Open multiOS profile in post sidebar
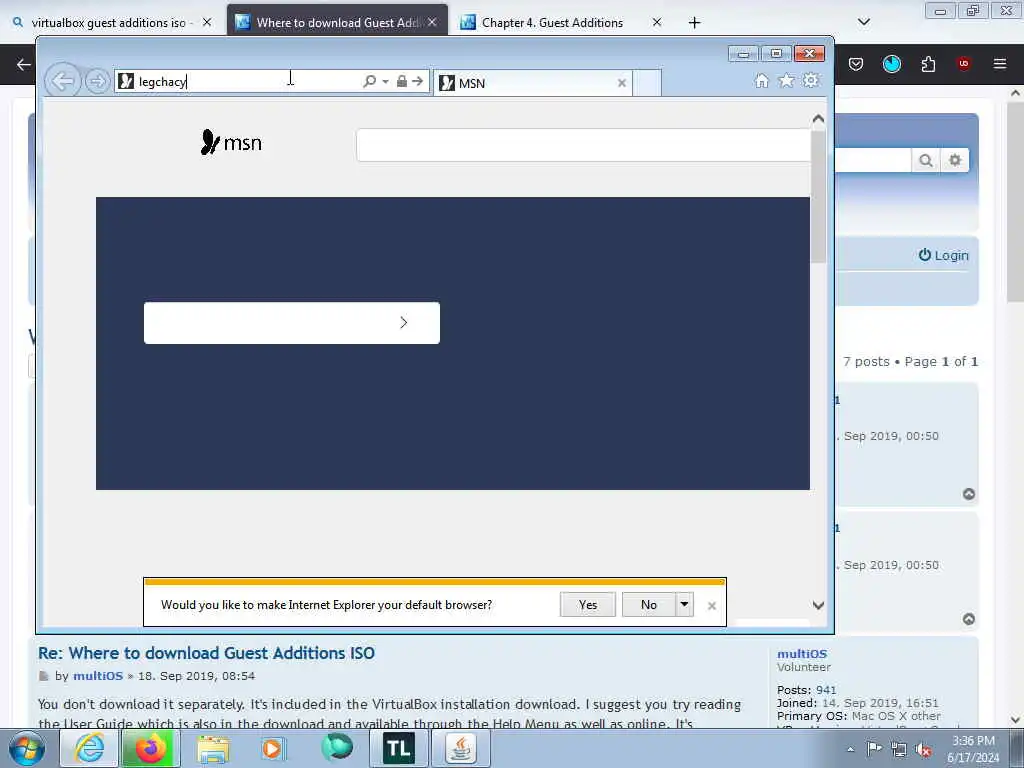1024x768 pixels. pyautogui.click(x=802, y=654)
